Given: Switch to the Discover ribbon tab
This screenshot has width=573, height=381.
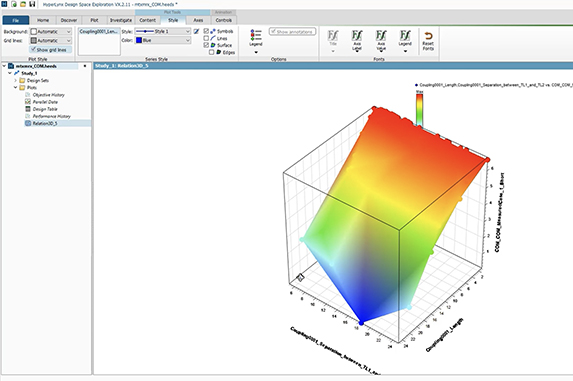Looking at the screenshot, I should (x=69, y=20).
